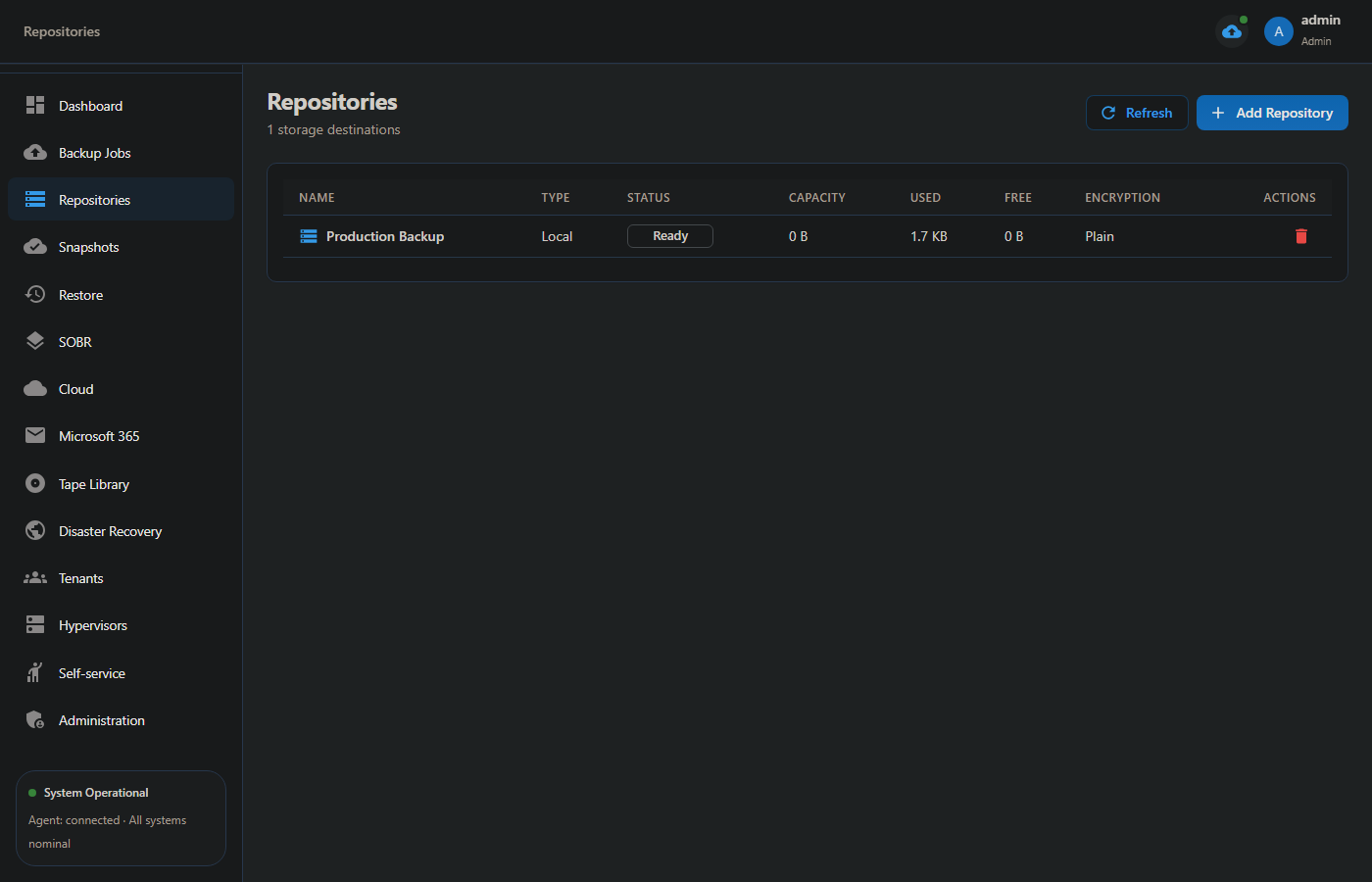Click the '1 storage destinations' subtitle

coord(333,129)
